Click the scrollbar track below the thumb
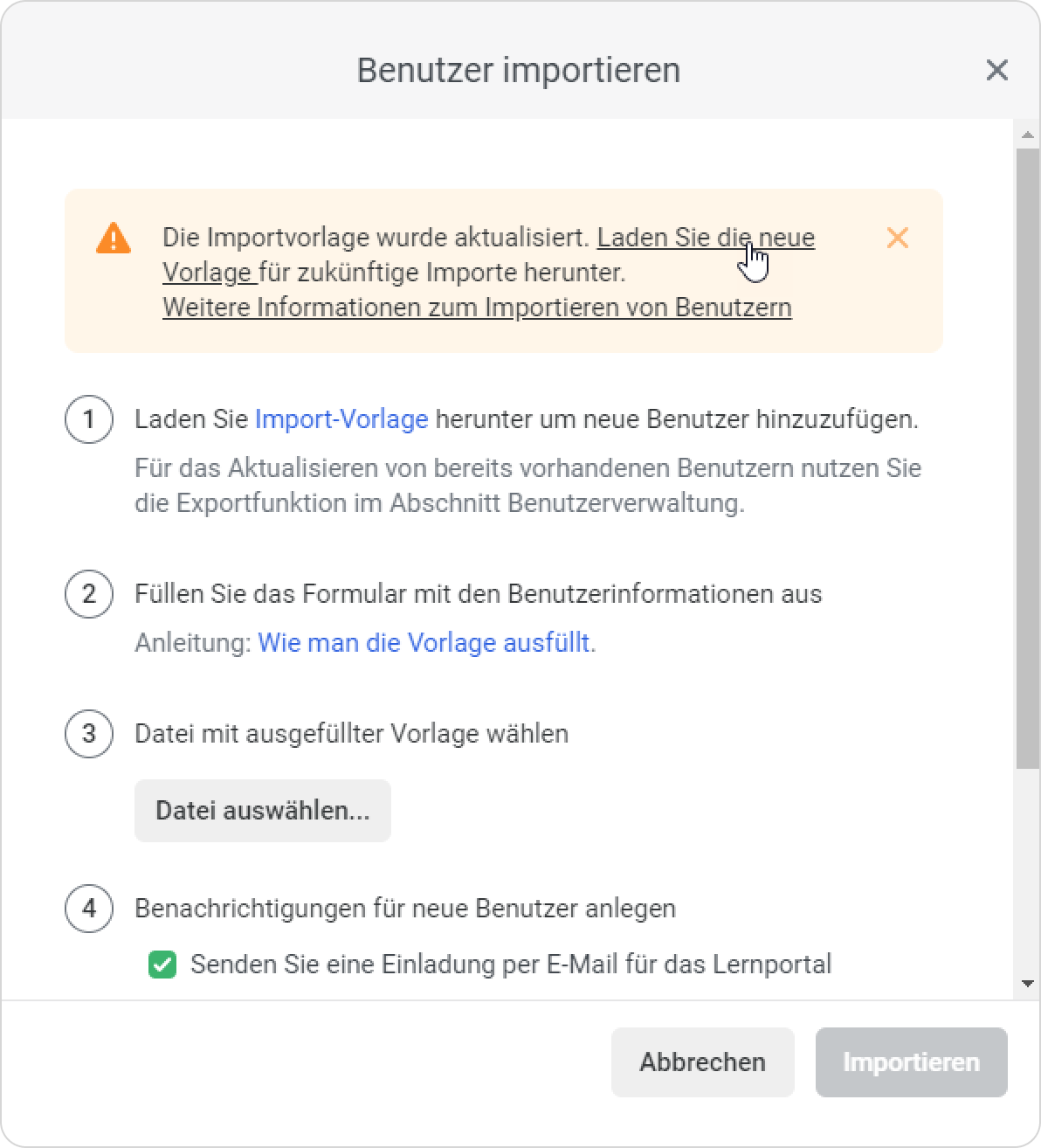This screenshot has height=1148, width=1041. [x=1027, y=874]
